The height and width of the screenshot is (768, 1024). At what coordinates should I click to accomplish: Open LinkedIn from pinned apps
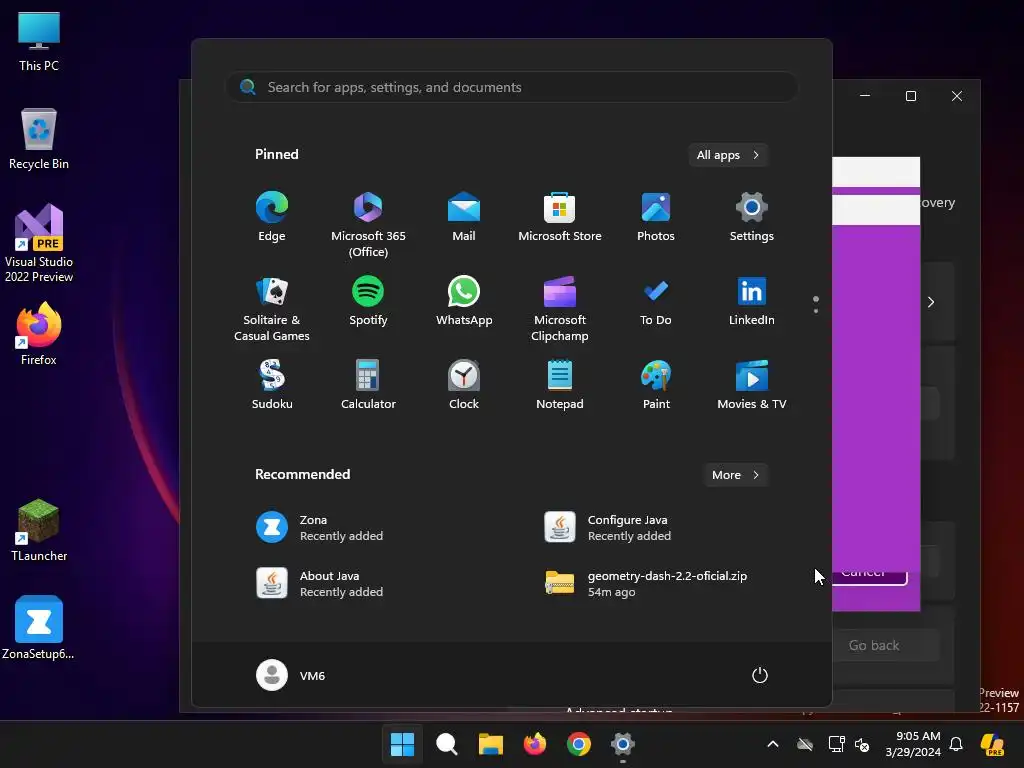[752, 301]
